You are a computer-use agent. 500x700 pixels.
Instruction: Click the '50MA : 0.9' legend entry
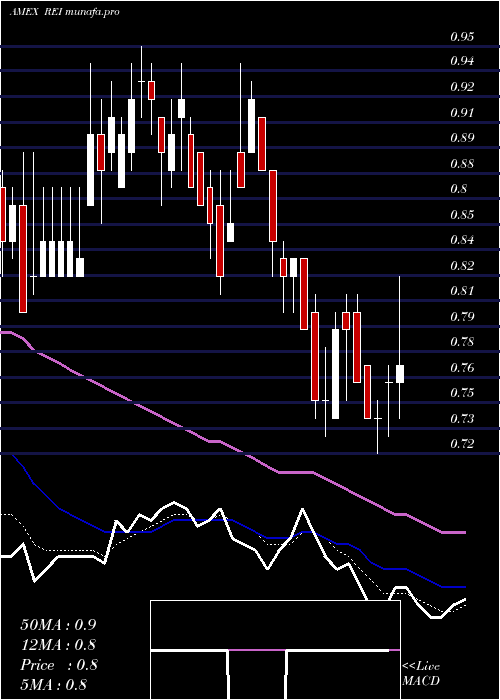pos(58,625)
